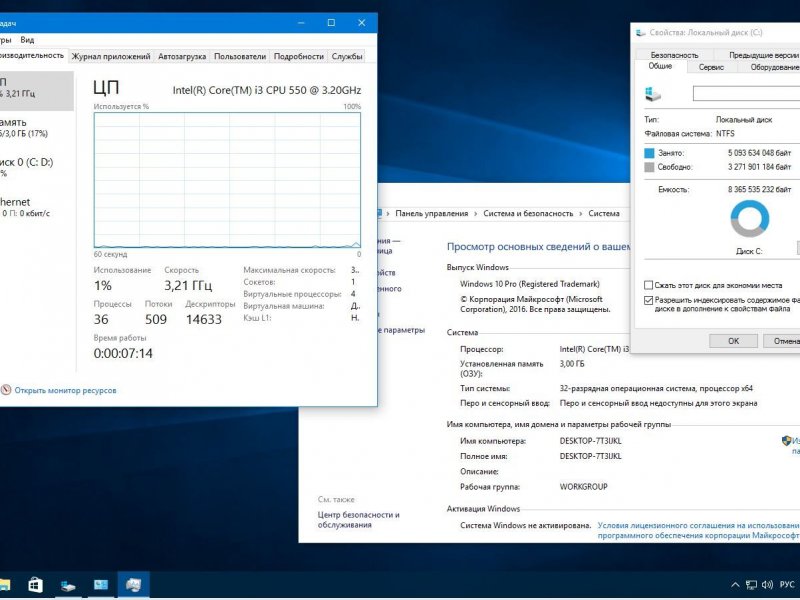This screenshot has height=600, width=800.
Task: Show hidden tray icons with chevron
Action: click(x=735, y=585)
